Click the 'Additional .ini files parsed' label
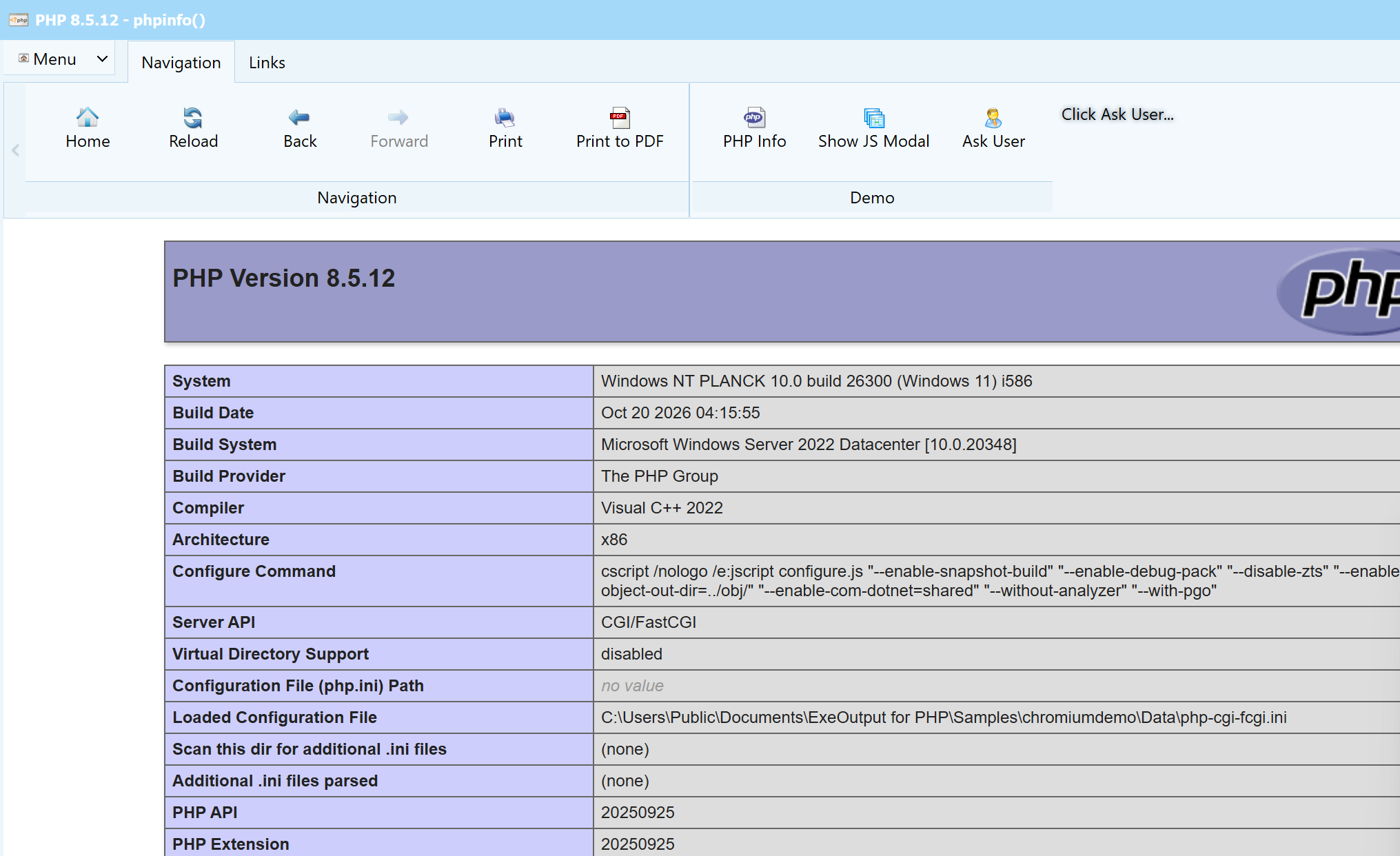Screen dimensions: 1400x856 pos(275,781)
